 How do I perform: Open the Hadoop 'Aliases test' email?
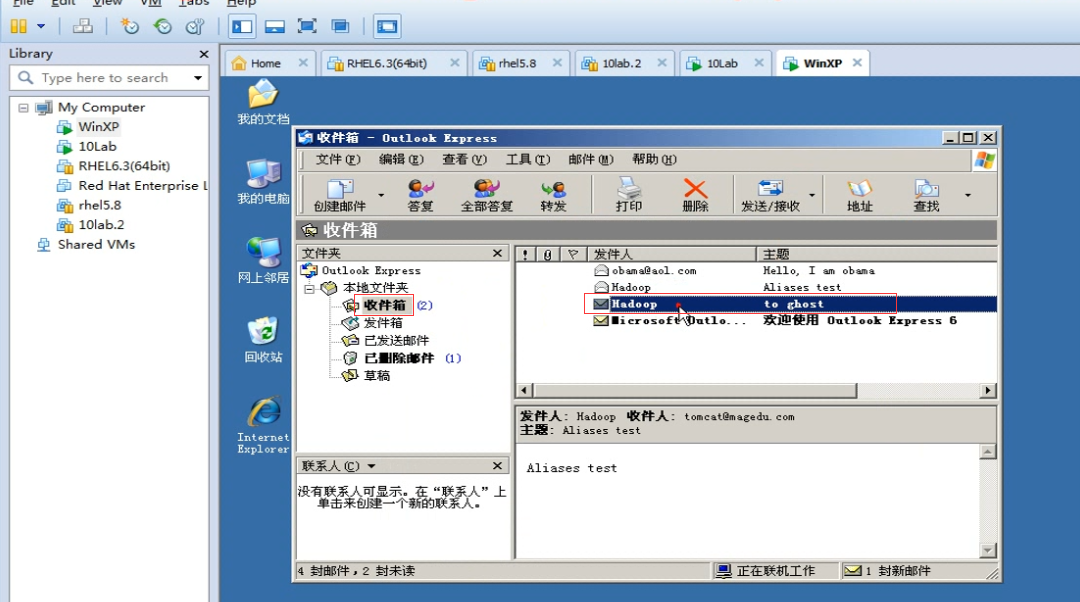(756, 287)
